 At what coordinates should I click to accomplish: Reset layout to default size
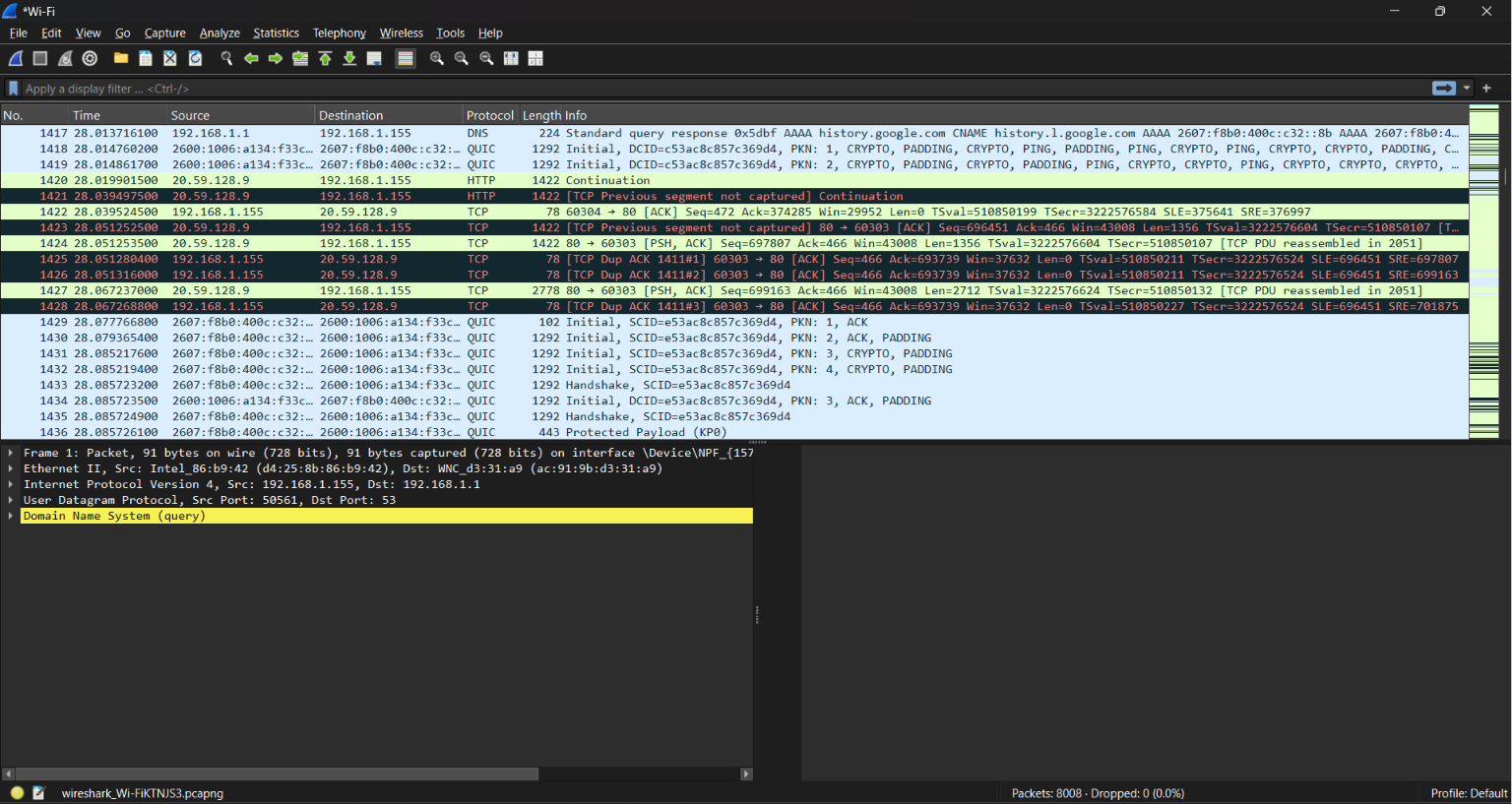511,59
